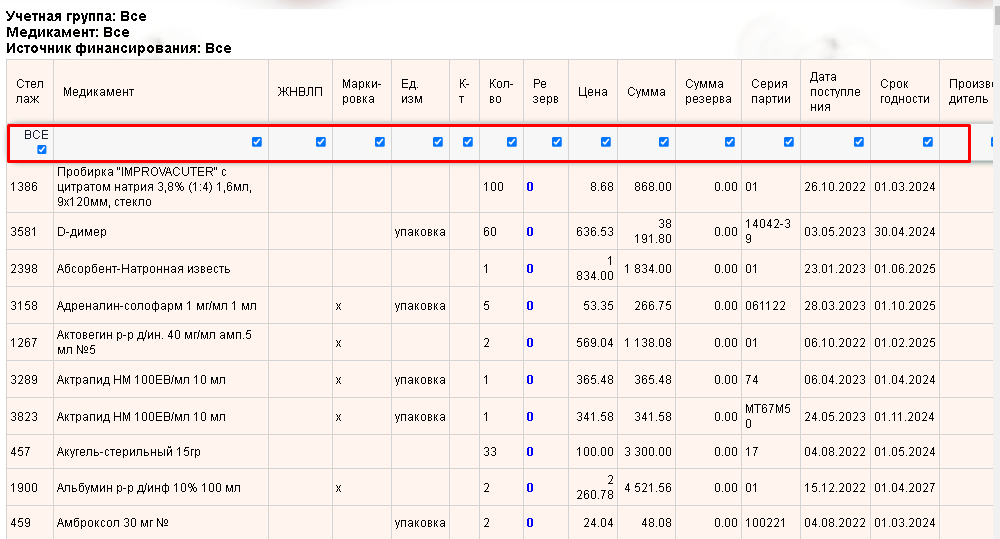Disable the Резерв column checkbox
The image size is (1000, 539).
557,142
